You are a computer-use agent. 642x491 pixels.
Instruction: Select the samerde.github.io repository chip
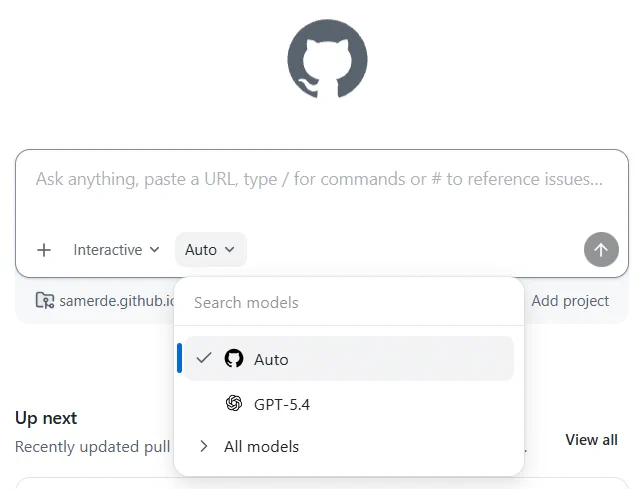point(105,301)
